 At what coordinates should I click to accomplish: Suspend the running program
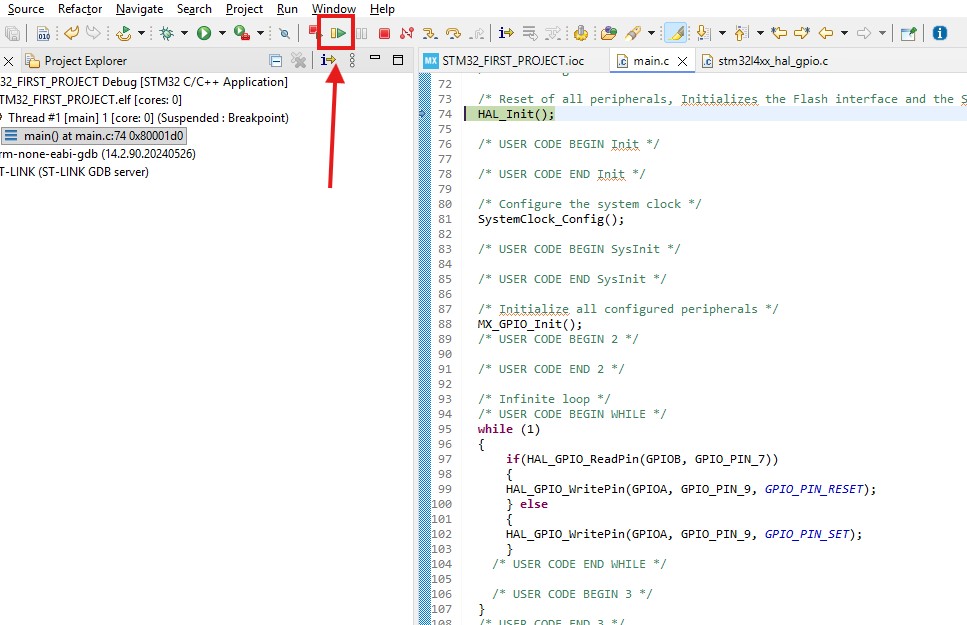(x=362, y=31)
